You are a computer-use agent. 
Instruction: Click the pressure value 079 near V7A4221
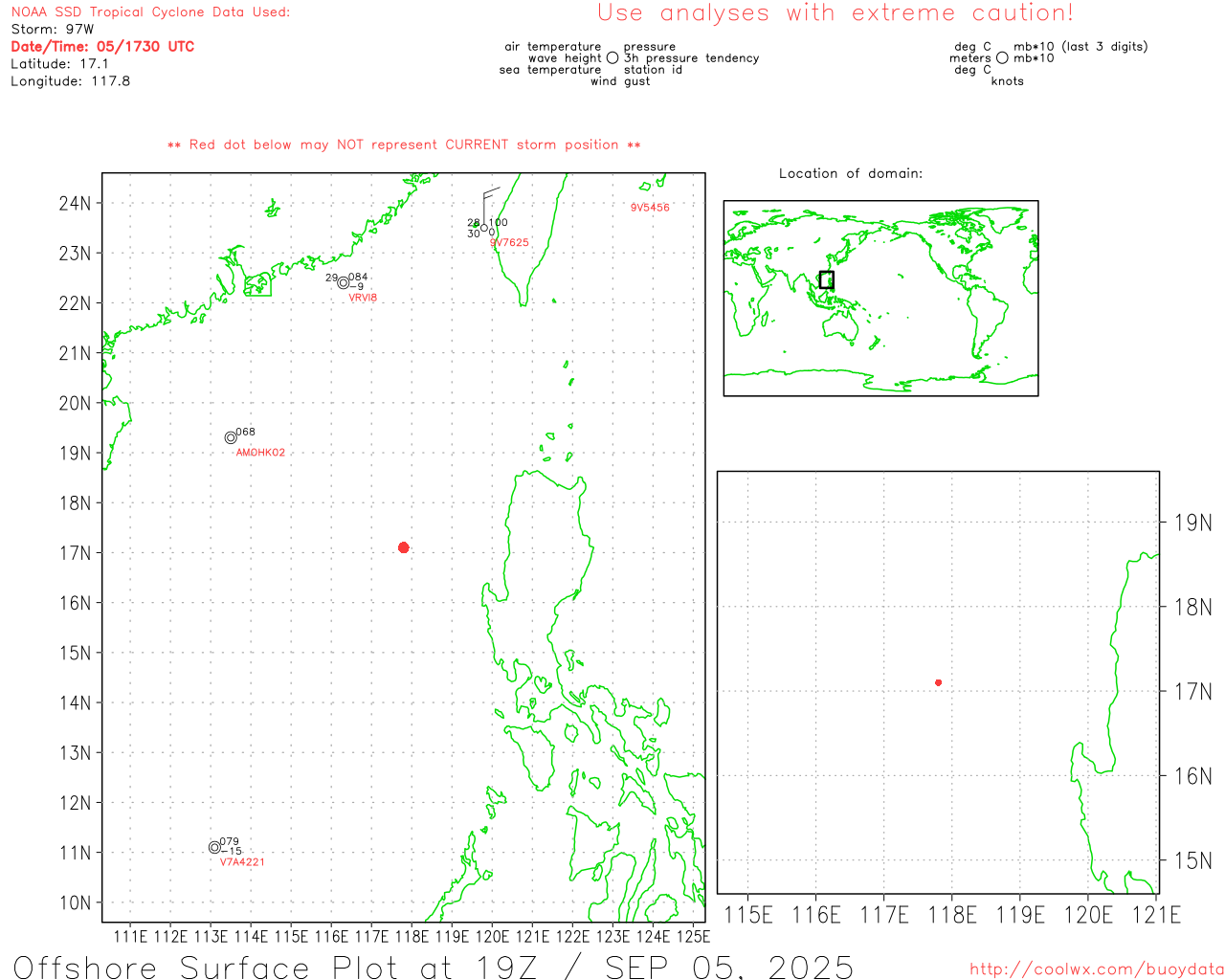pos(230,842)
